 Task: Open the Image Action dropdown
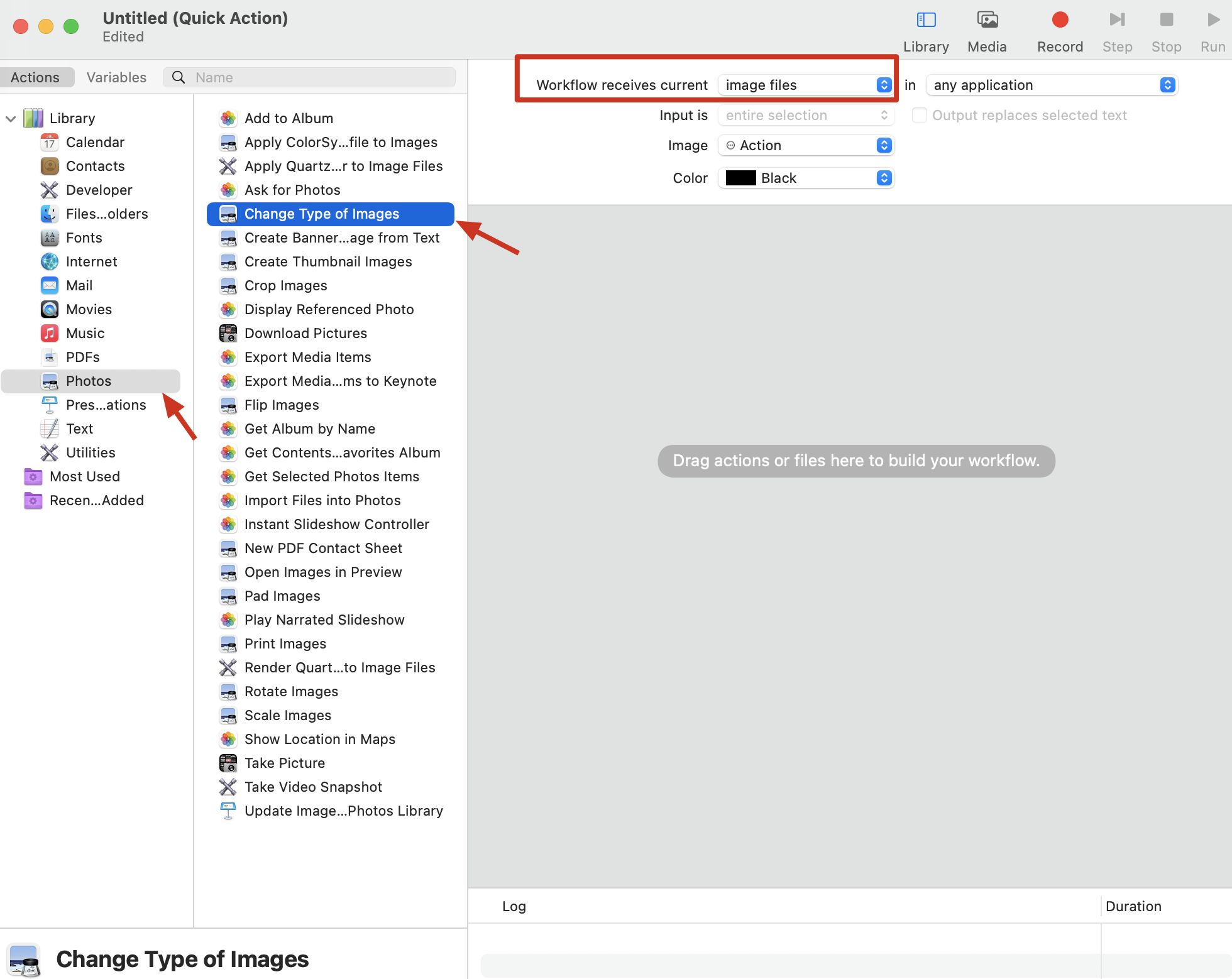806,145
